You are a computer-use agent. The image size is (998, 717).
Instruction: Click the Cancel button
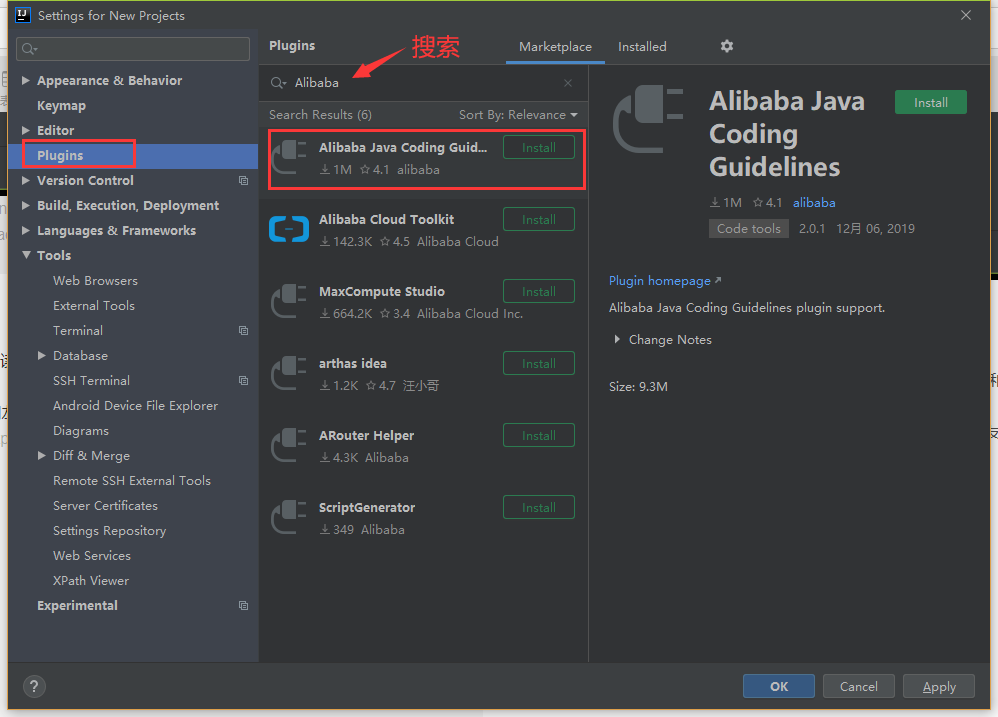(859, 686)
